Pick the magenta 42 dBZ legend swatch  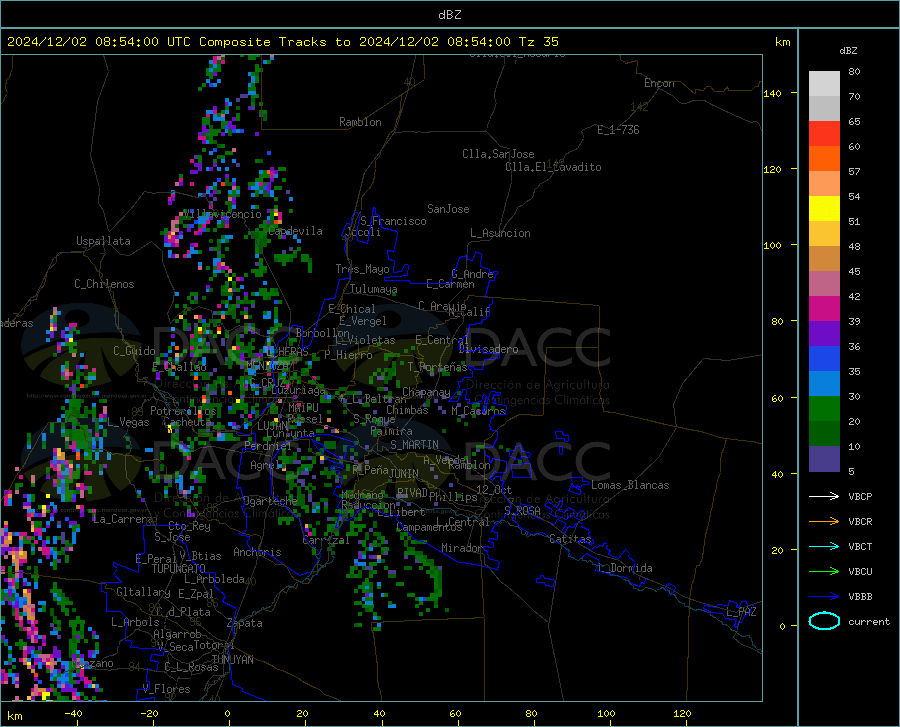tap(824, 309)
